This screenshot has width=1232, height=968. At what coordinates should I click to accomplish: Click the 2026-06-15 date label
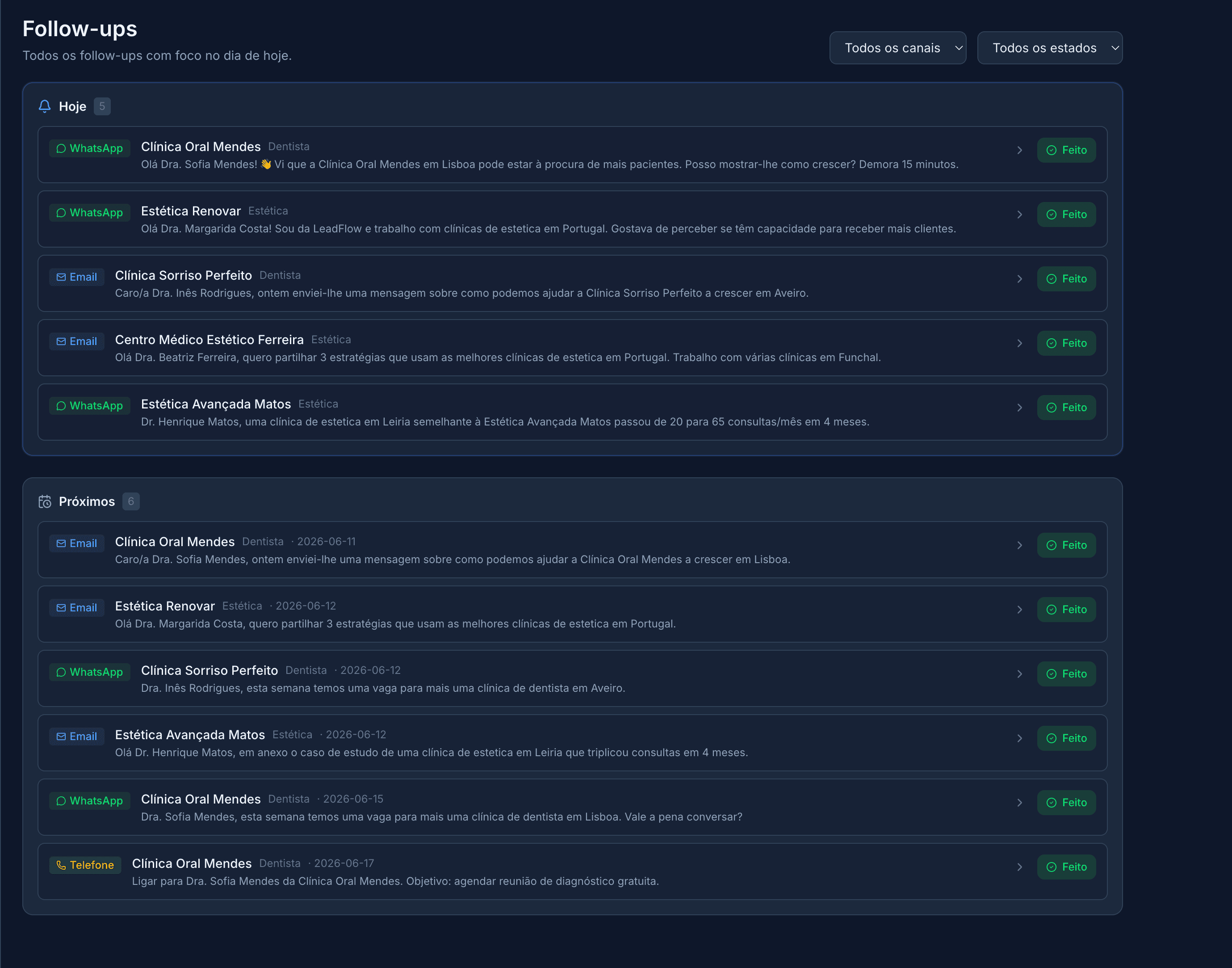tap(353, 799)
